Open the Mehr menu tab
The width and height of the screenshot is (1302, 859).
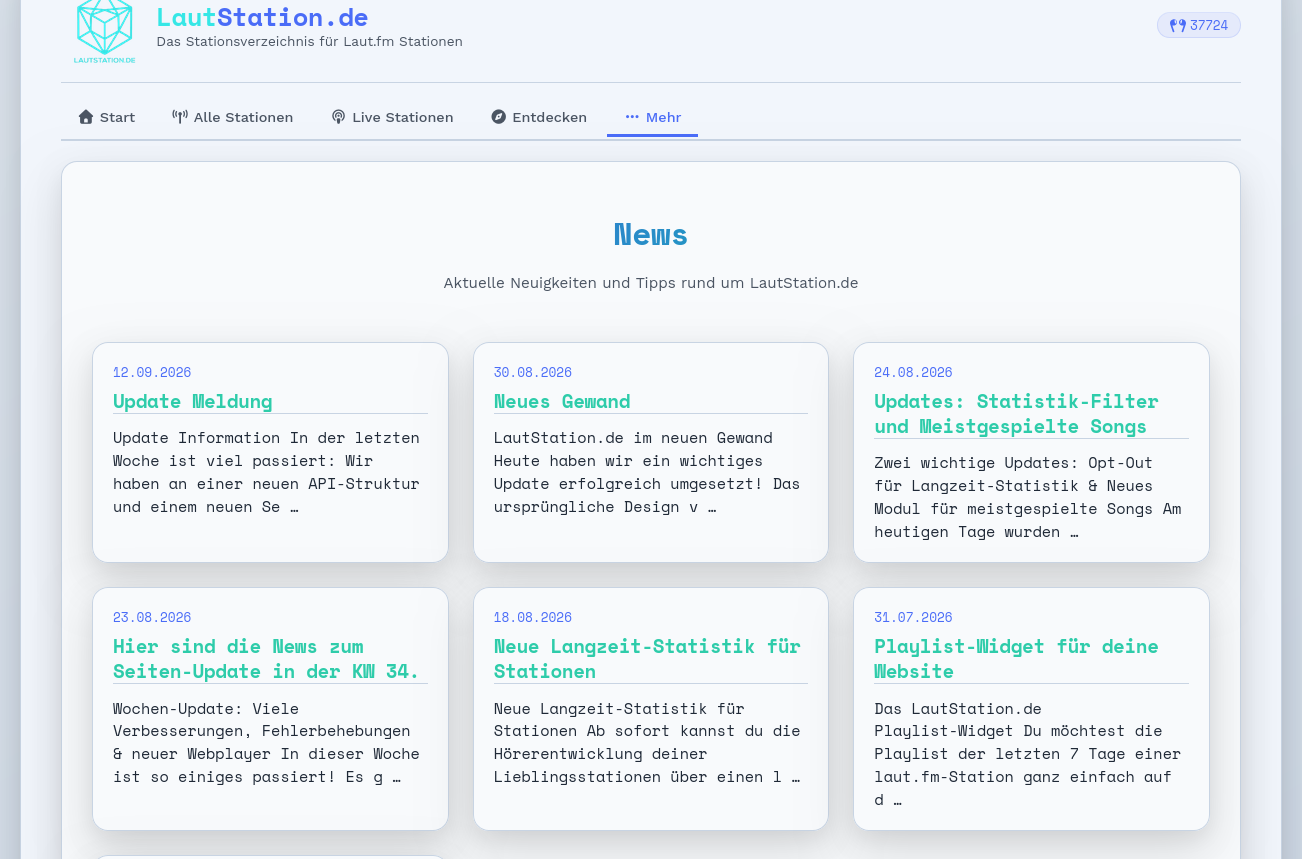click(653, 117)
